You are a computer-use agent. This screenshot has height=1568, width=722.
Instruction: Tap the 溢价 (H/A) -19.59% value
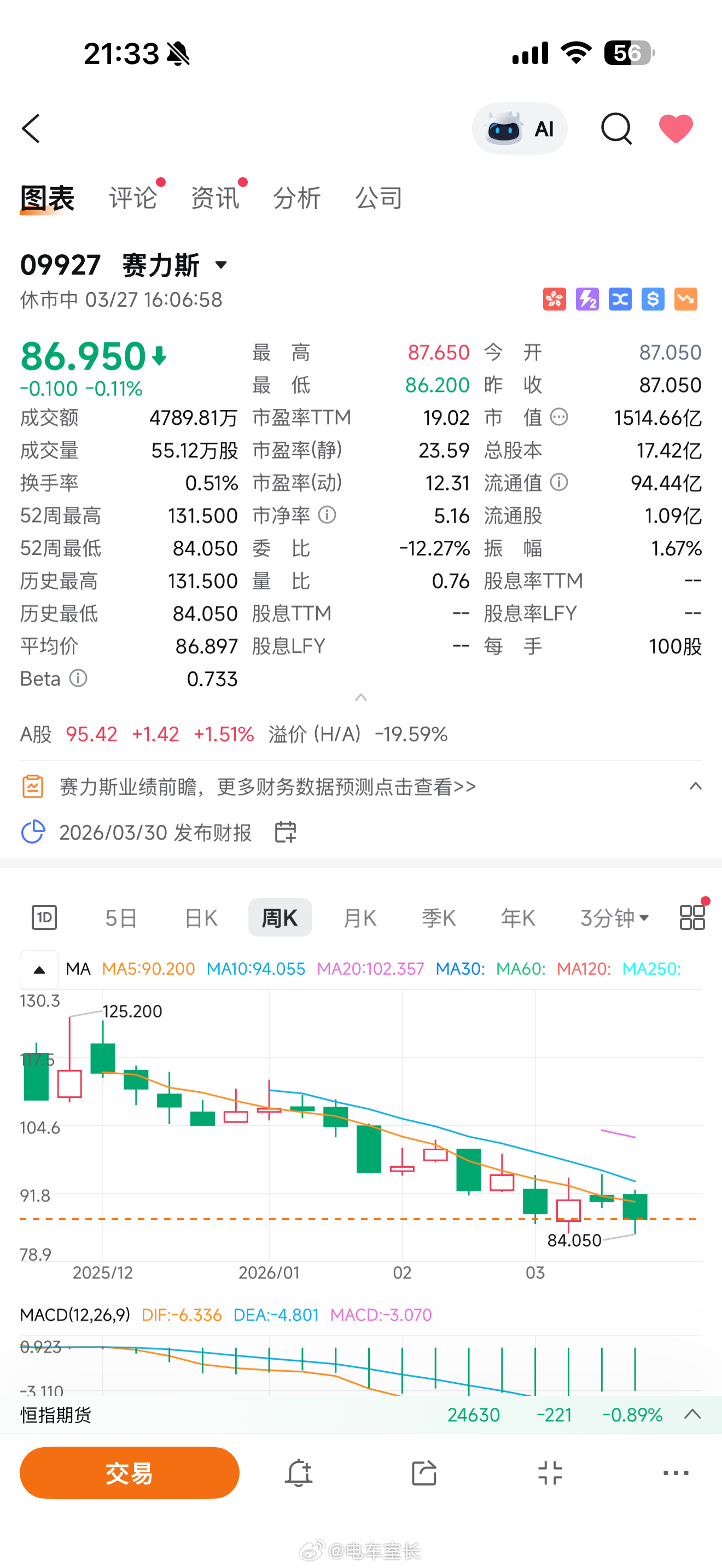pyautogui.click(x=358, y=734)
